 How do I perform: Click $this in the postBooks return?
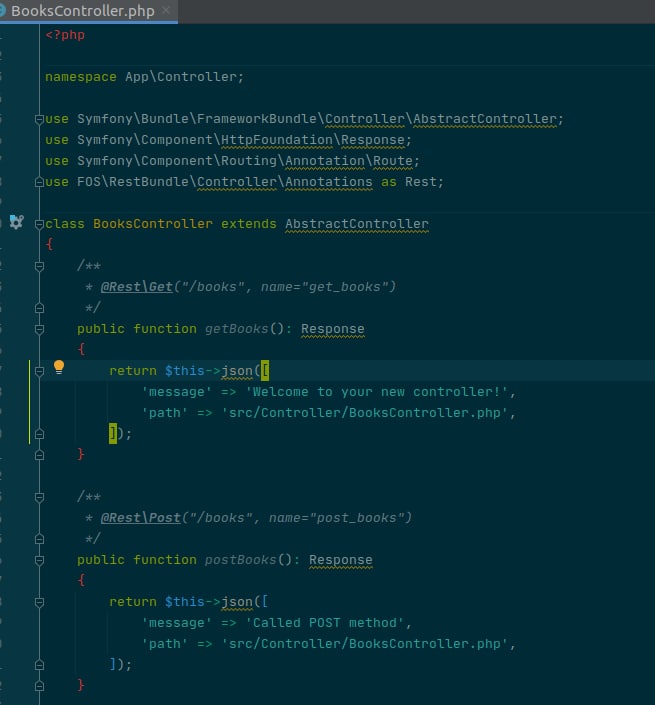[x=184, y=602]
